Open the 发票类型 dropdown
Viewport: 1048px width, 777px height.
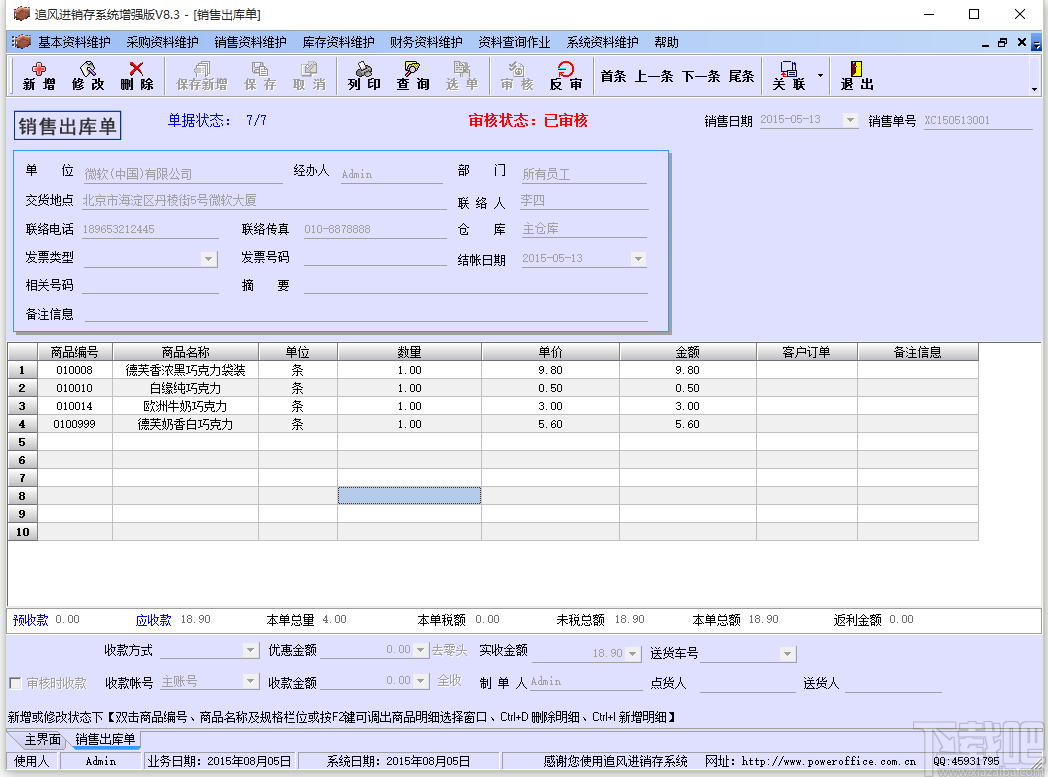tap(209, 259)
